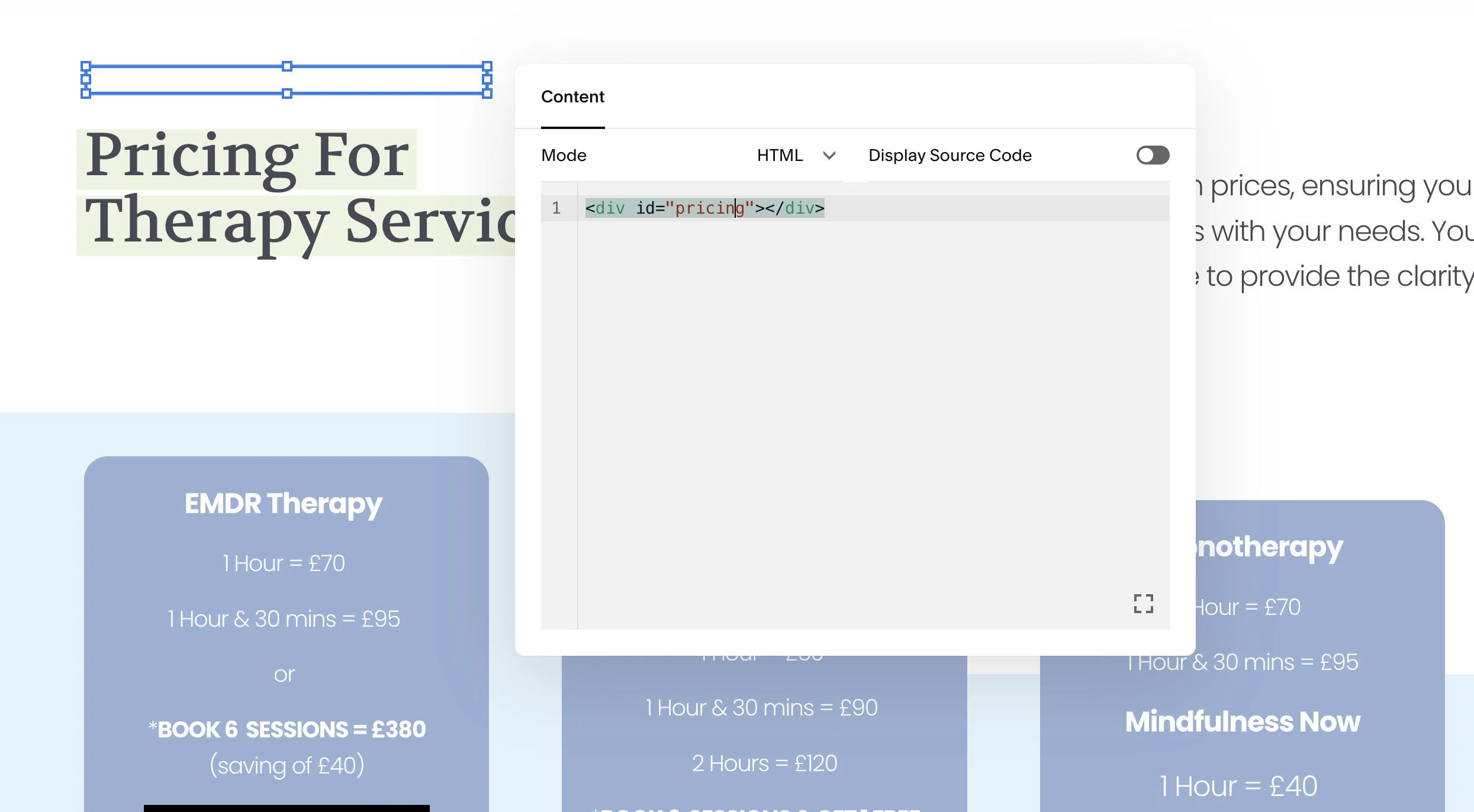Viewport: 1474px width, 812px height.
Task: Click the BOOK 6 SESSIONS = £380 text
Action: 287,729
